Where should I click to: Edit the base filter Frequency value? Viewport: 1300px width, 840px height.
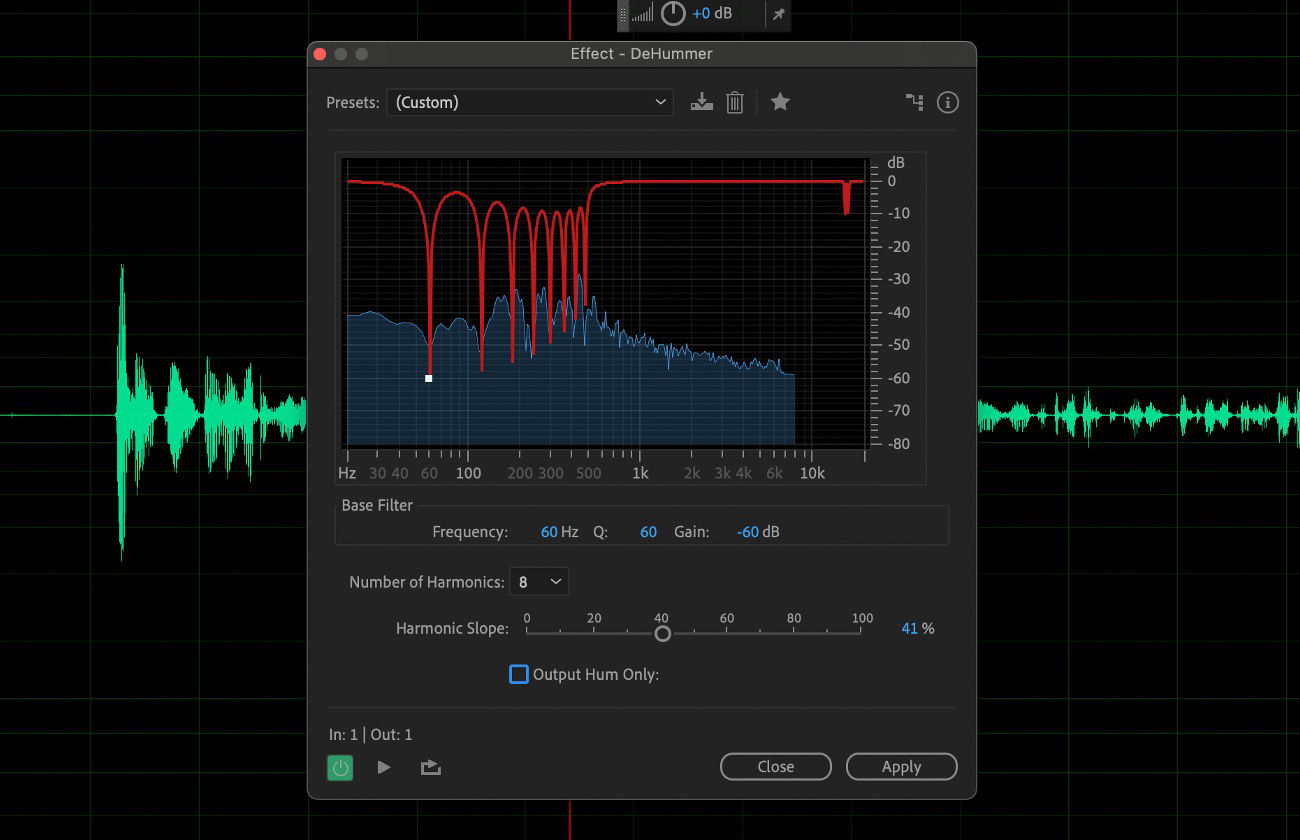tap(551, 531)
